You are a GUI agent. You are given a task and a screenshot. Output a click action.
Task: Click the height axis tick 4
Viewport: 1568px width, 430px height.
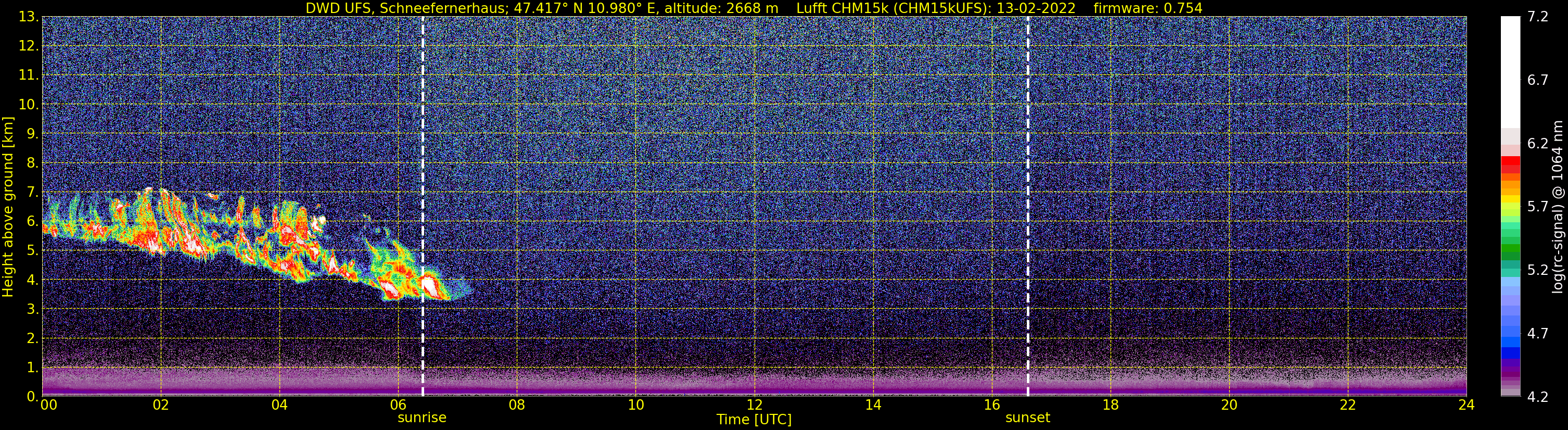pos(32,280)
